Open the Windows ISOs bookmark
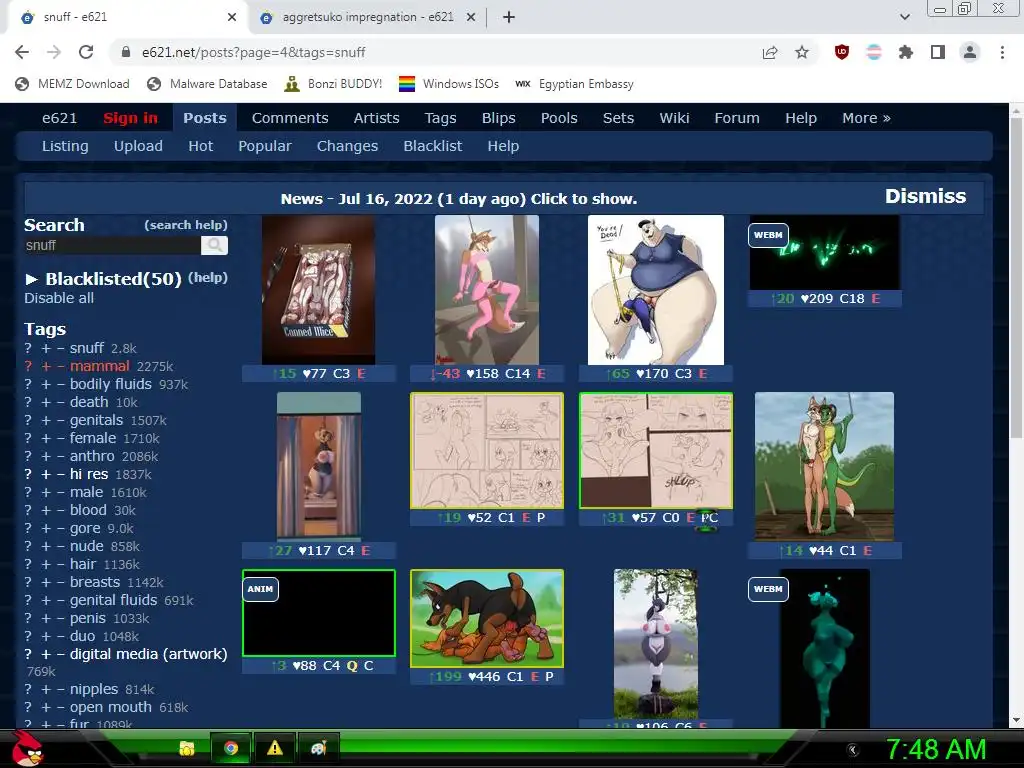Viewport: 1024px width, 768px height. pyautogui.click(x=449, y=84)
